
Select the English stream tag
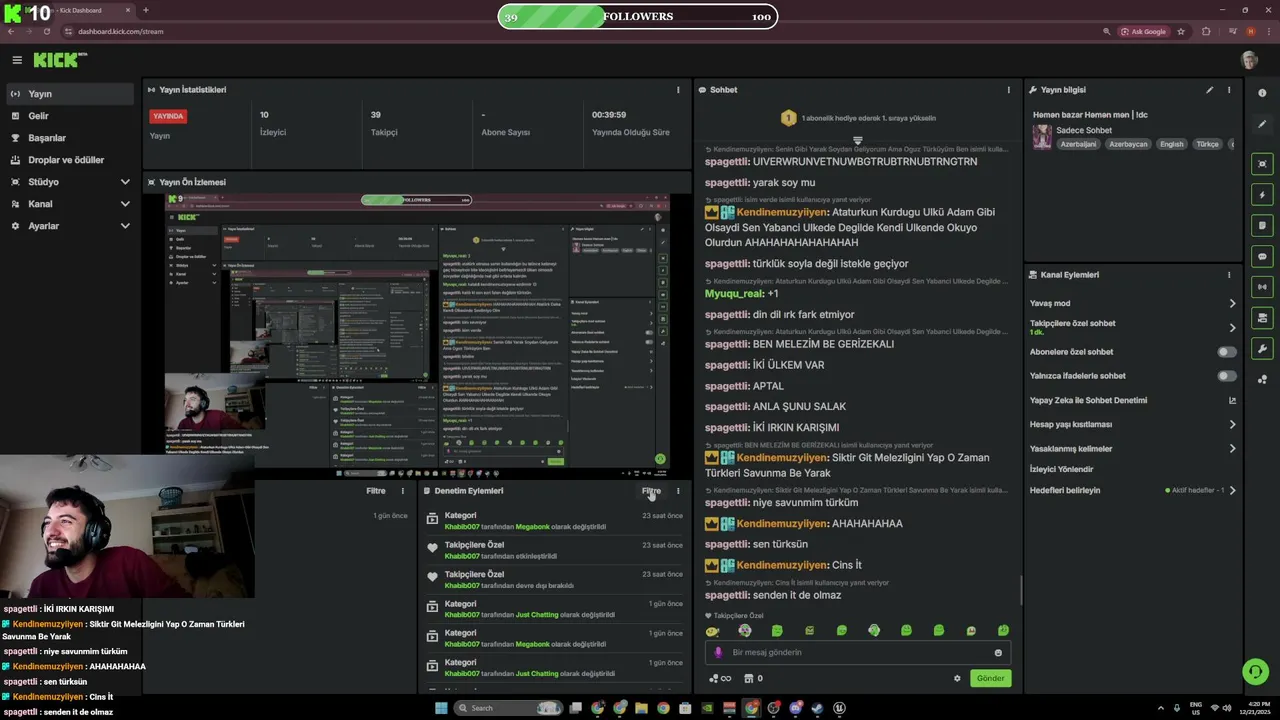click(x=1171, y=144)
